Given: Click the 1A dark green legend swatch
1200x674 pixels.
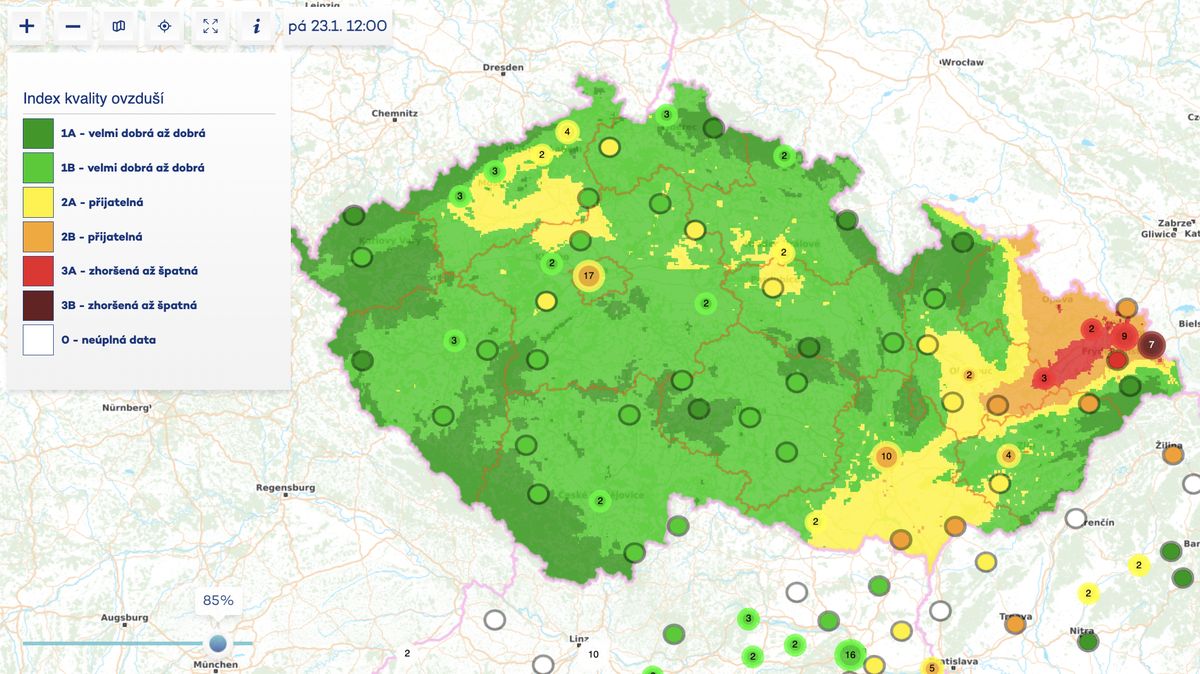Looking at the screenshot, I should pos(38,133).
